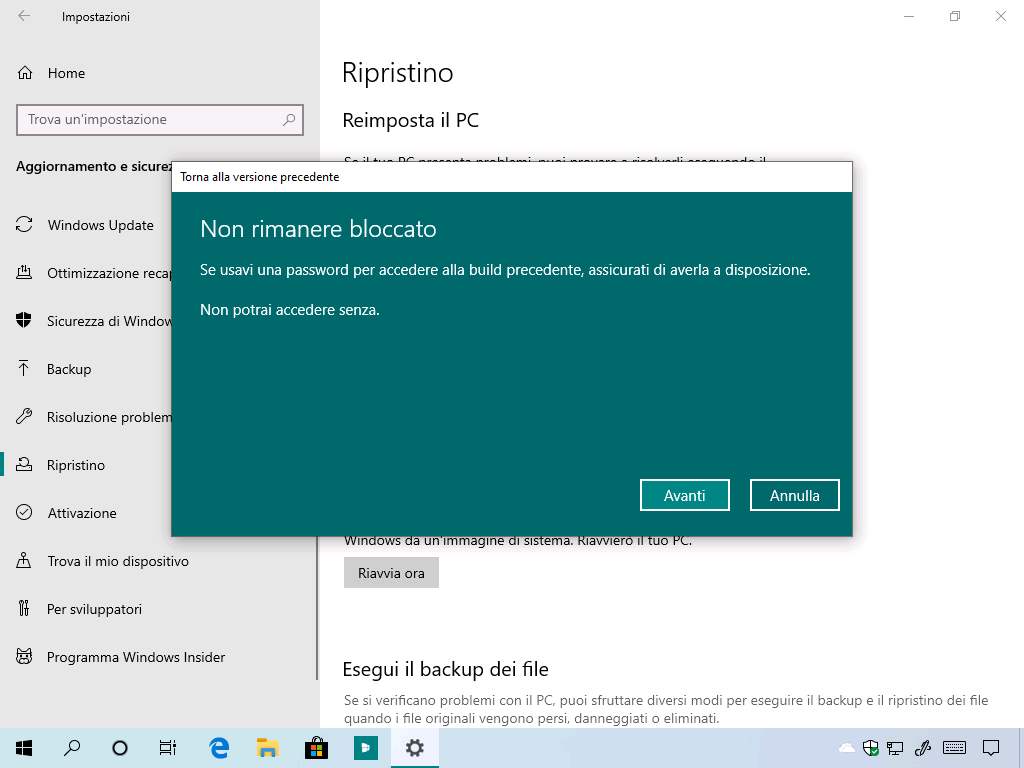Open the Windows Ink pen tray icon
1024x768 pixels.
pyautogui.click(x=923, y=748)
